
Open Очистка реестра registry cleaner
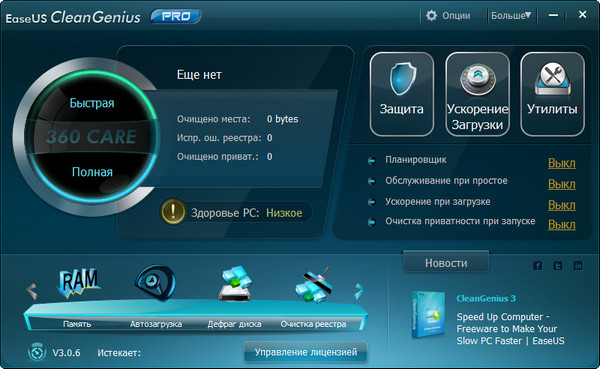pos(313,285)
